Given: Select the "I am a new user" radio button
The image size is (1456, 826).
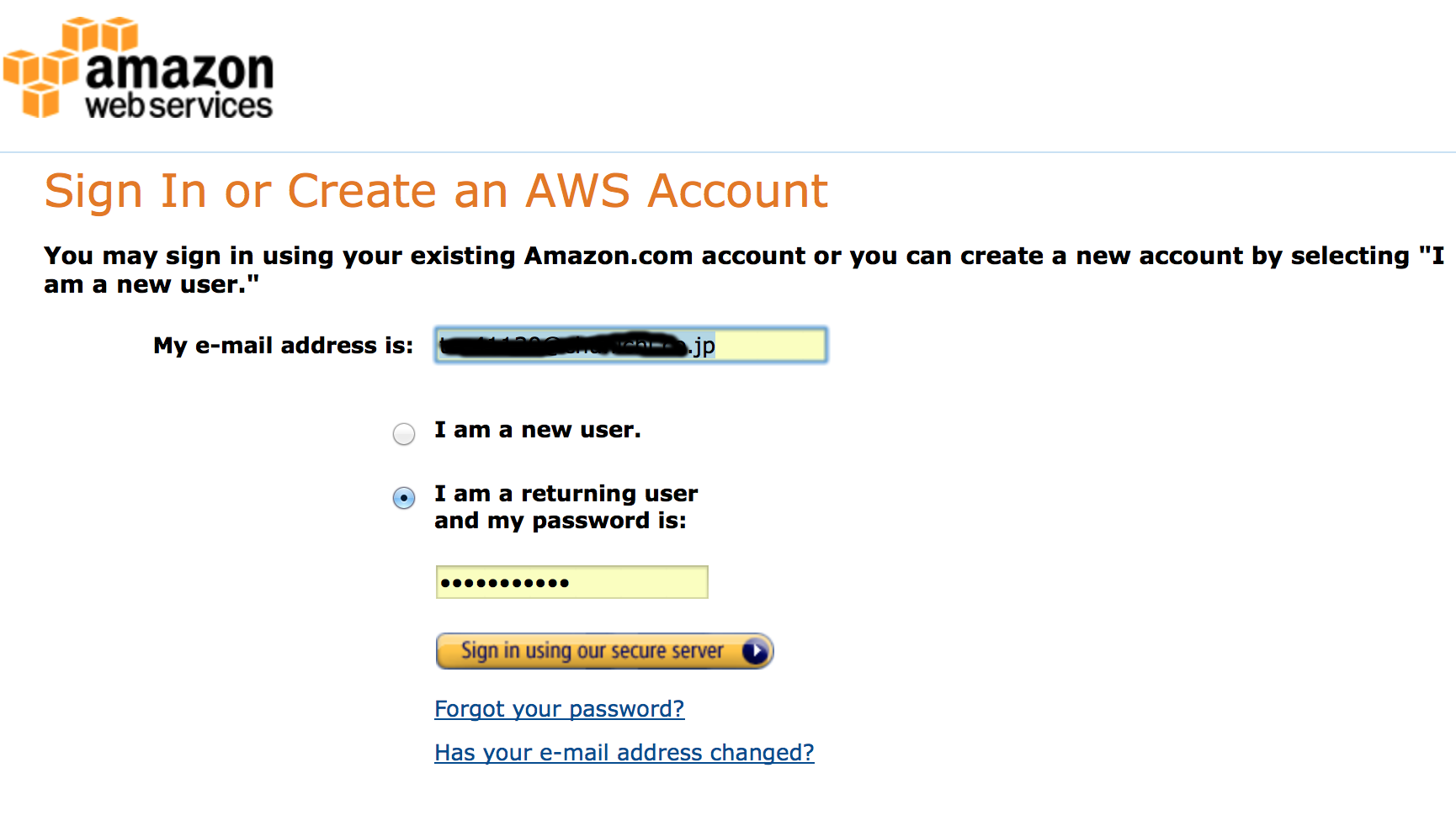Looking at the screenshot, I should click(x=404, y=434).
